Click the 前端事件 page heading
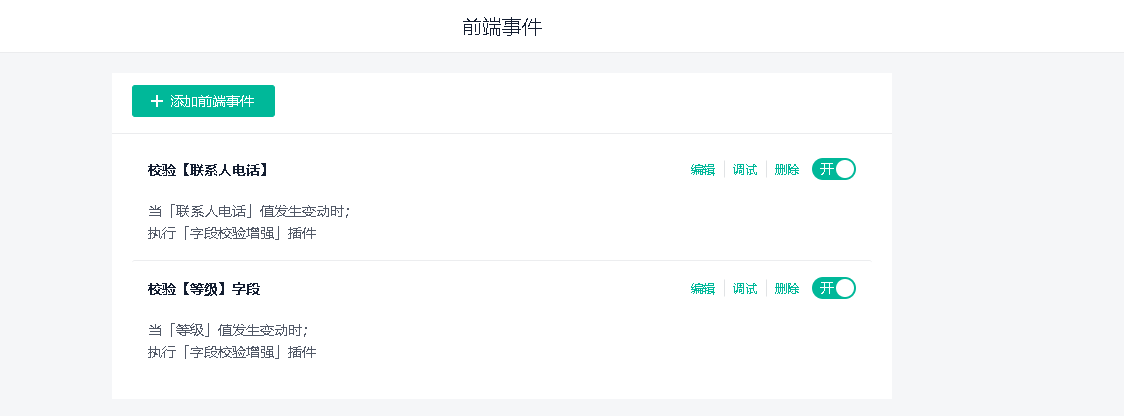1124x416 pixels. (503, 27)
